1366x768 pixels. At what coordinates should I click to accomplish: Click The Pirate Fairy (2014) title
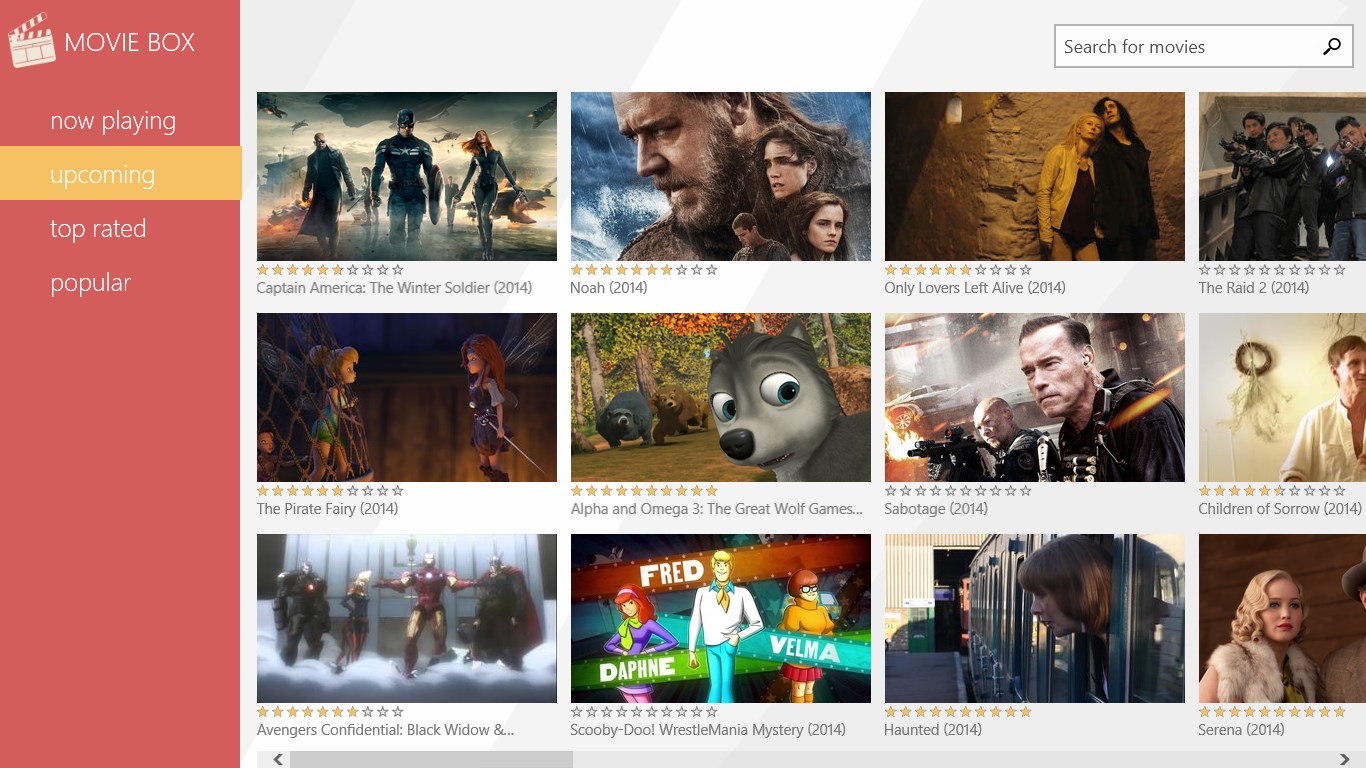click(x=327, y=509)
